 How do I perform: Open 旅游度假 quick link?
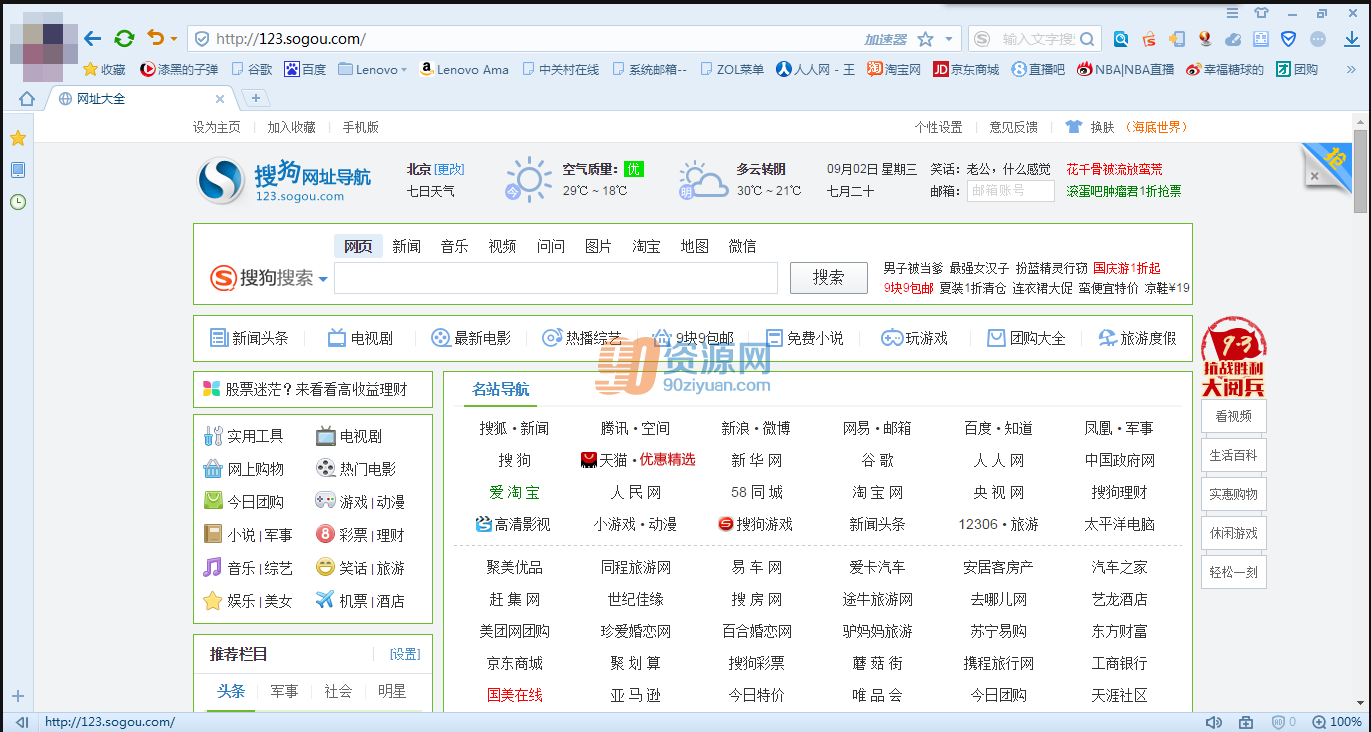pyautogui.click(x=1137, y=338)
